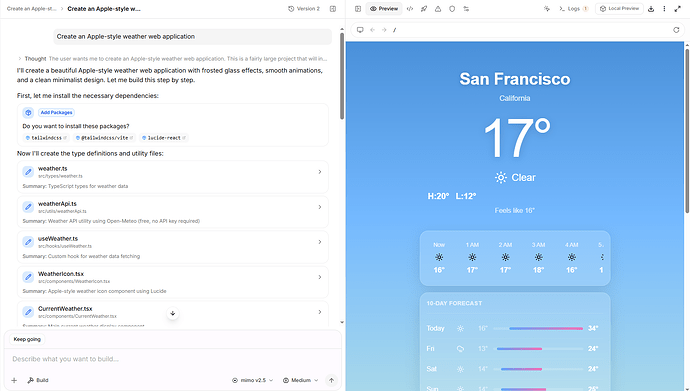Reload the preview page

[676, 30]
